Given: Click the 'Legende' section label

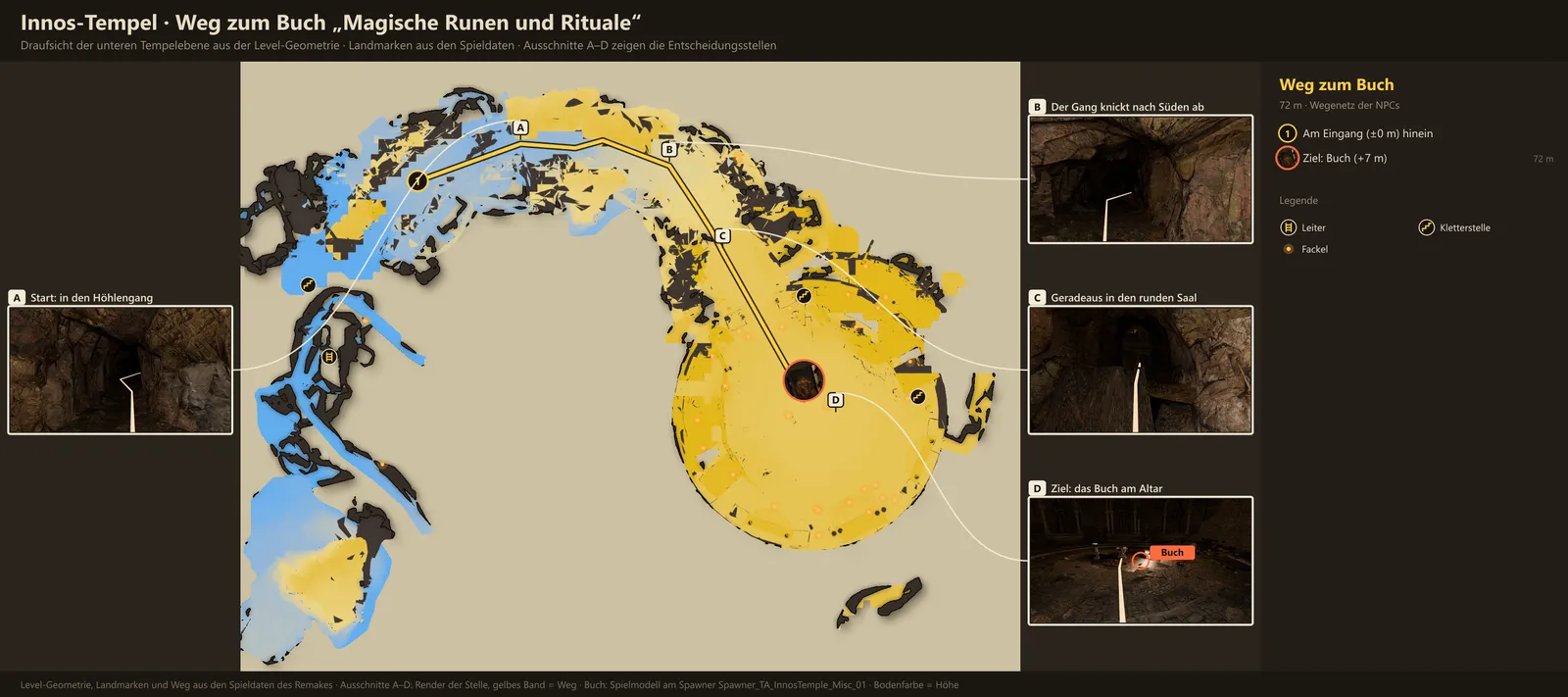Looking at the screenshot, I should 1298,201.
